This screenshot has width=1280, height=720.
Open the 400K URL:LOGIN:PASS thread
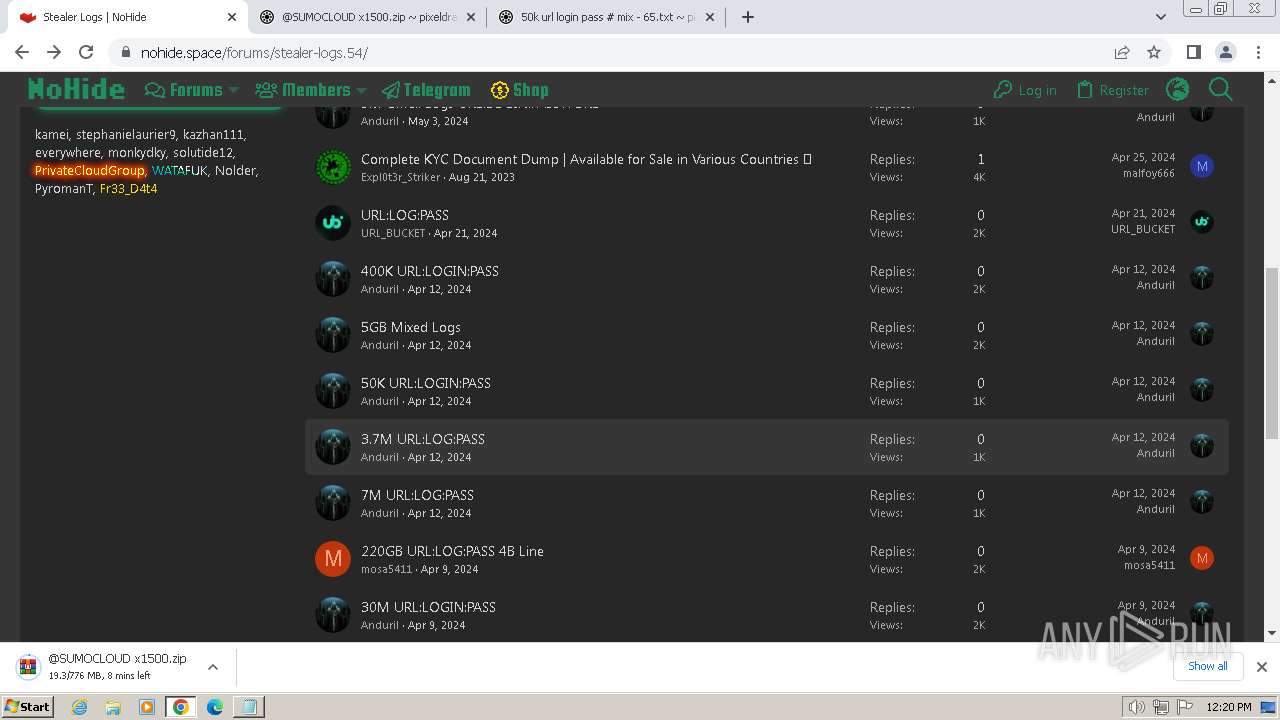(430, 271)
